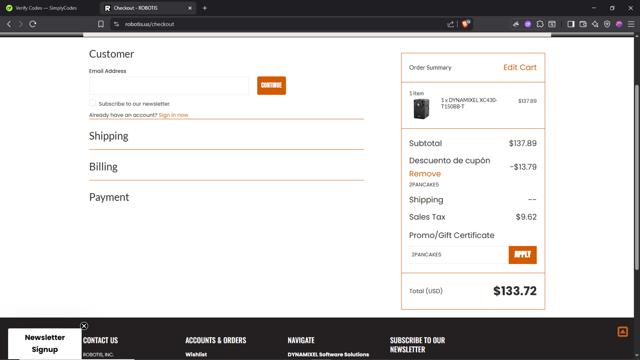Viewport: 640px width, 360px height.
Task: Open a new browser tab
Action: pos(204,8)
